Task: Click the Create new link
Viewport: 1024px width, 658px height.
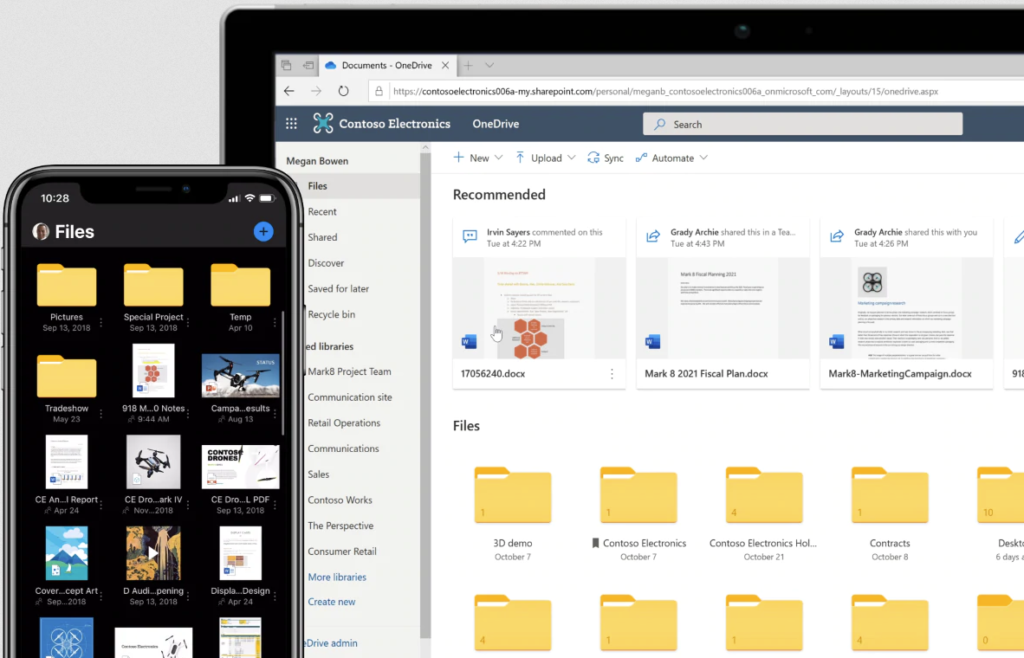Action: pos(332,602)
